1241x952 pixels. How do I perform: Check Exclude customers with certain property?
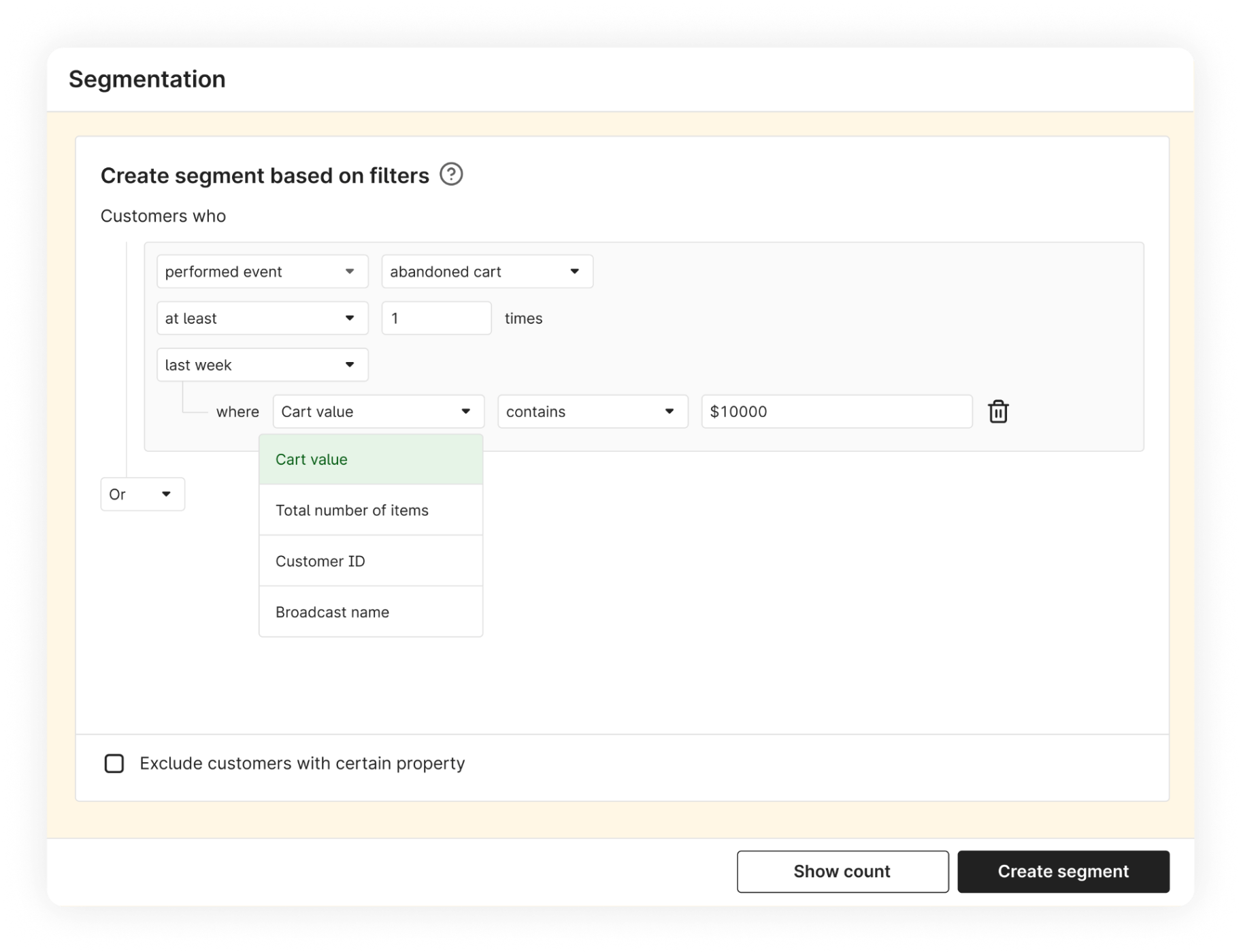click(114, 764)
